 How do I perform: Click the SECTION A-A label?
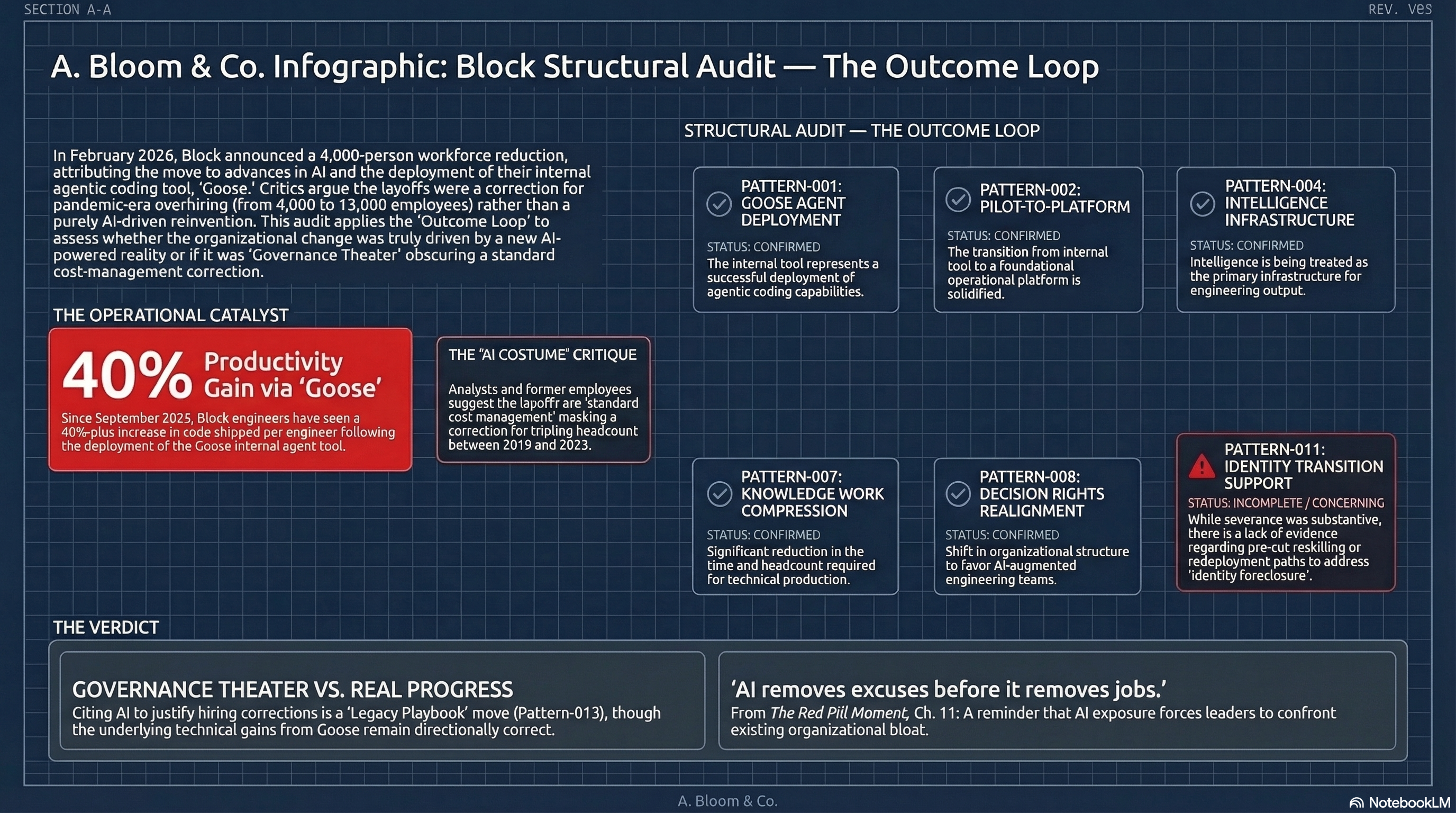tap(67, 10)
